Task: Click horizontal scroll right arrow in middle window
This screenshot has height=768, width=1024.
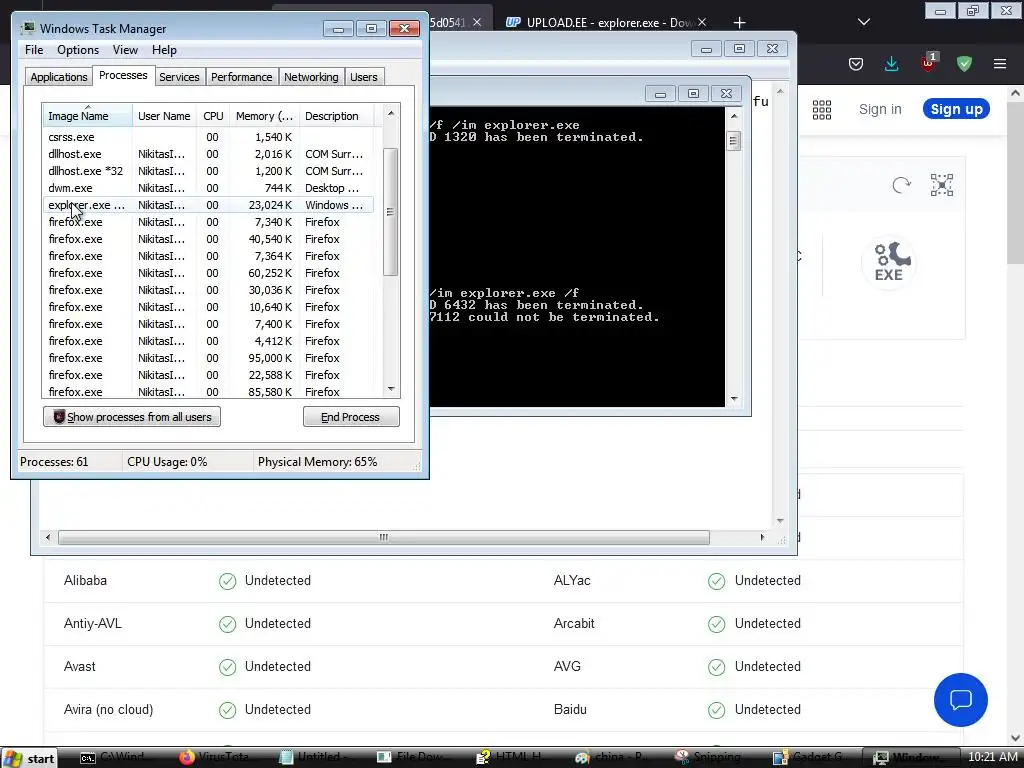Action: click(x=762, y=537)
